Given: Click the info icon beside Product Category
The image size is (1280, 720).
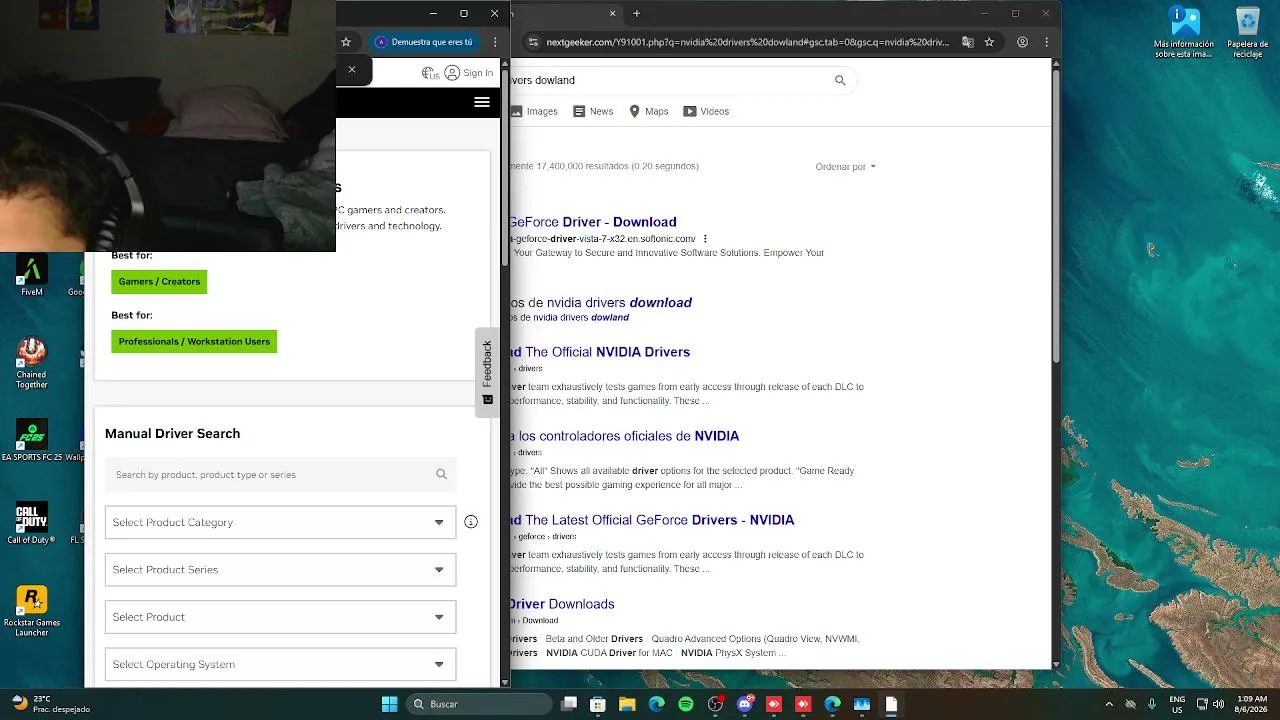Looking at the screenshot, I should coord(471,522).
